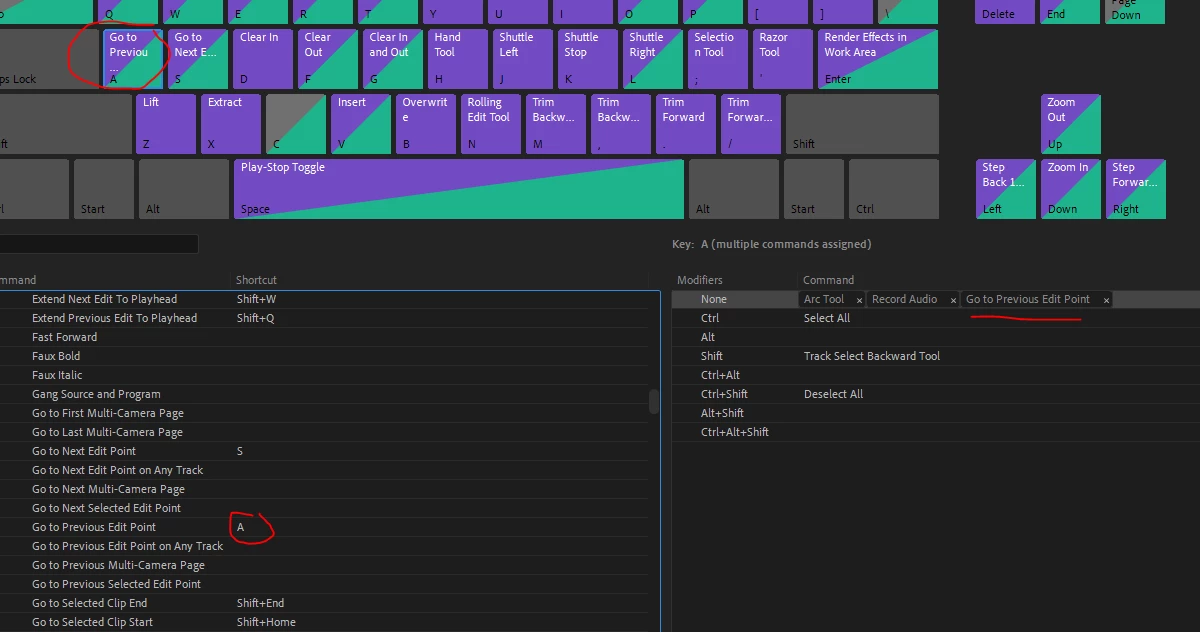
Task: Click the shortcut search input field
Action: [98, 244]
